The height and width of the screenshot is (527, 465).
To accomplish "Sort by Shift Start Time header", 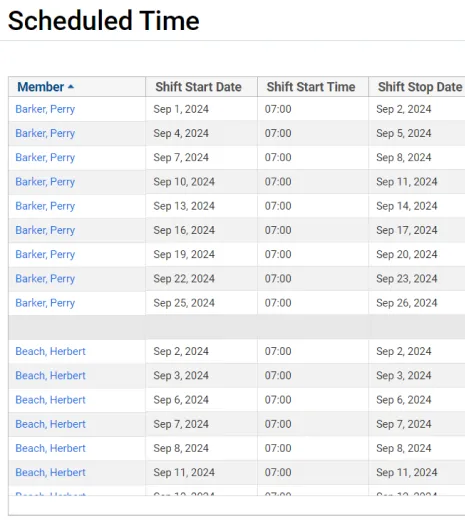I will 311,87.
